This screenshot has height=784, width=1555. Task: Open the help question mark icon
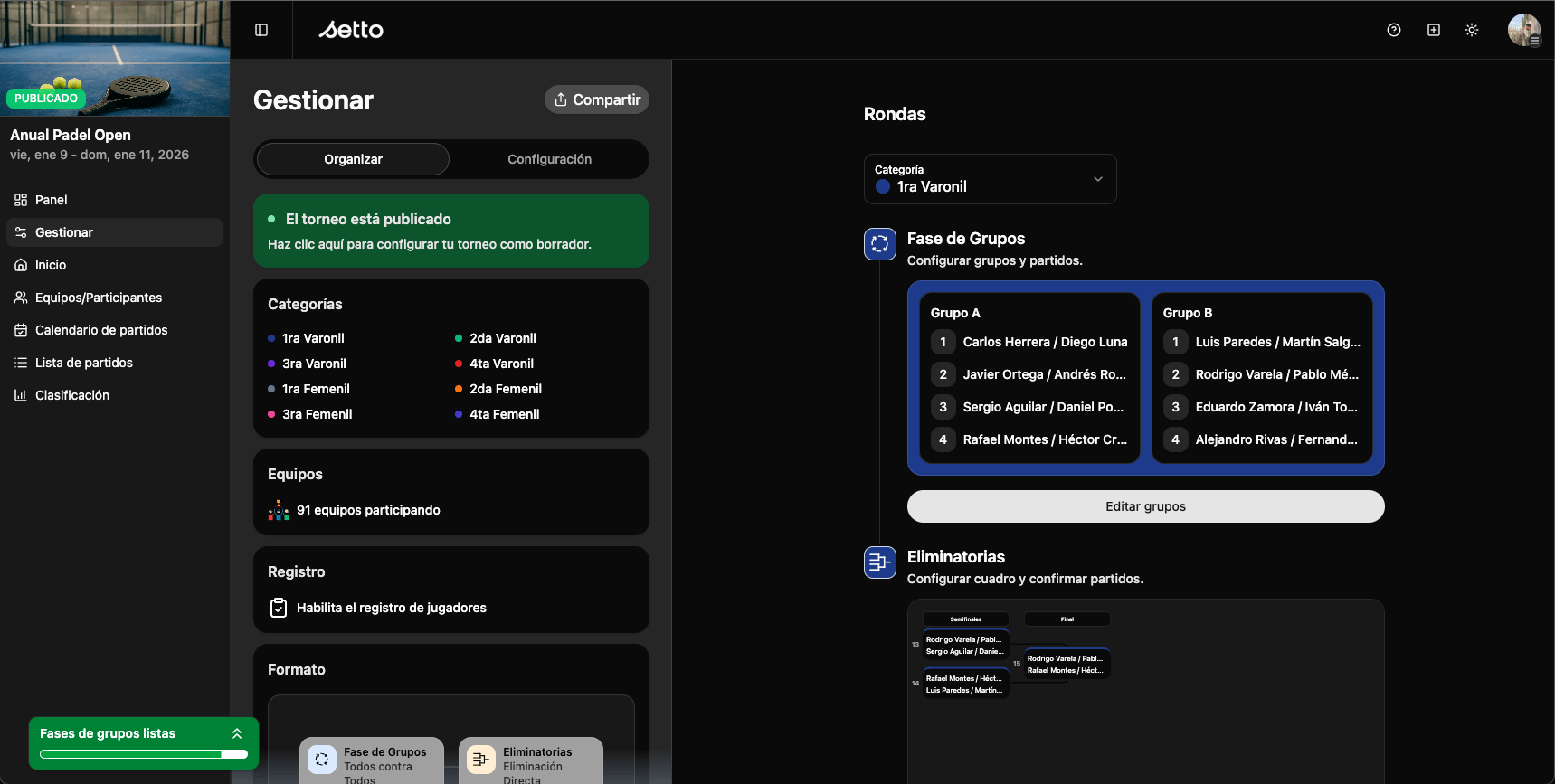tap(1394, 30)
